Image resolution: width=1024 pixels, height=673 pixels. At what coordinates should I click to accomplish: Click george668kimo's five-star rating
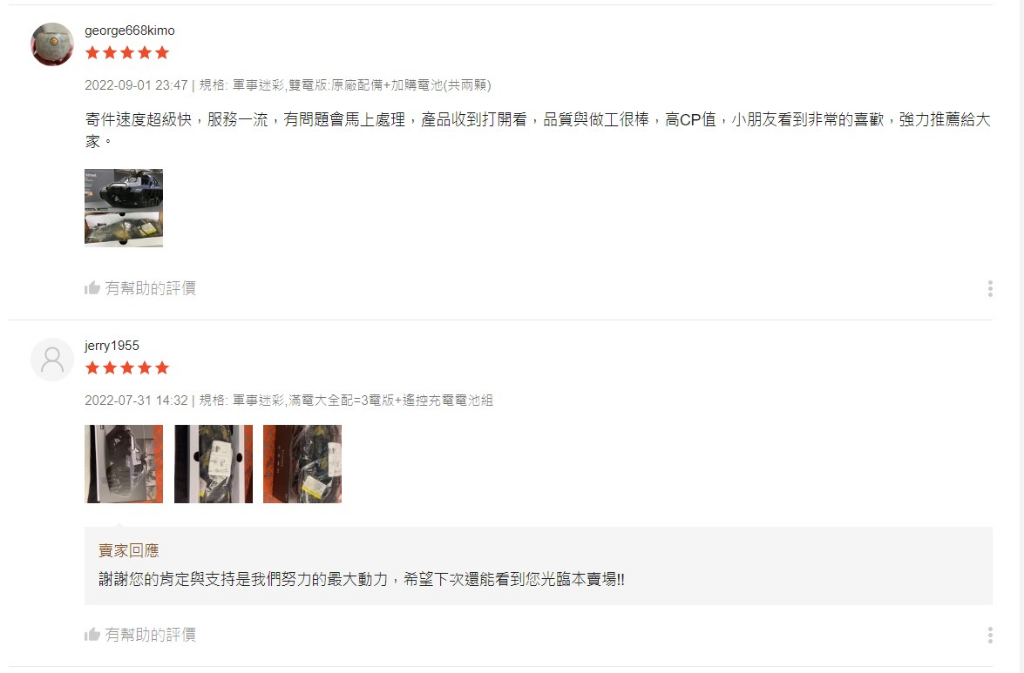[x=127, y=53]
